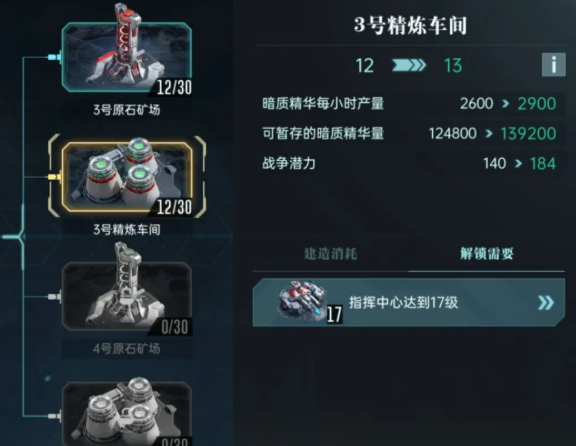This screenshot has width=576, height=446.
Task: Click the 战争潜力 stat row
Action: pos(408,163)
